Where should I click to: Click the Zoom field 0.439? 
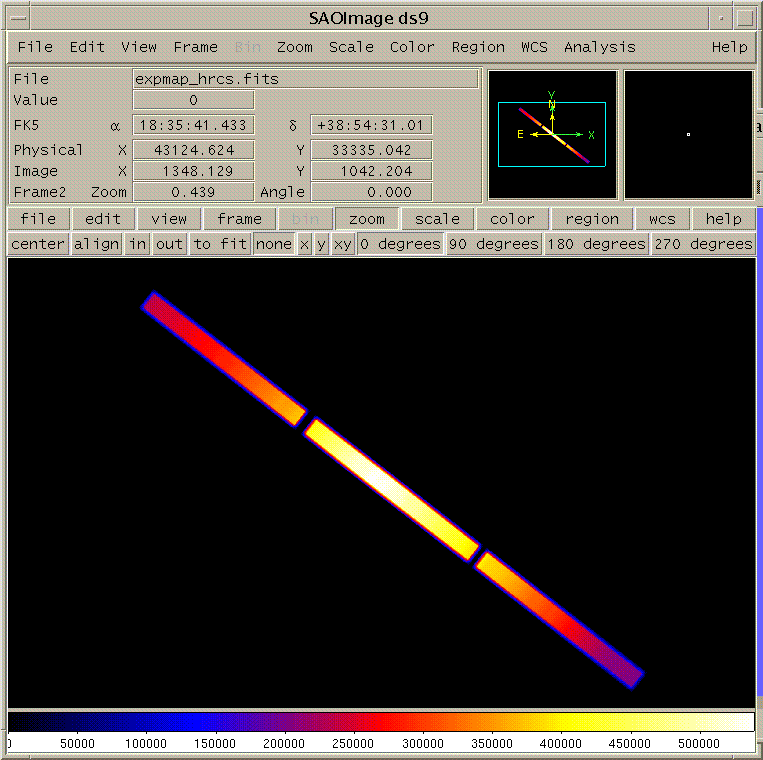point(194,192)
